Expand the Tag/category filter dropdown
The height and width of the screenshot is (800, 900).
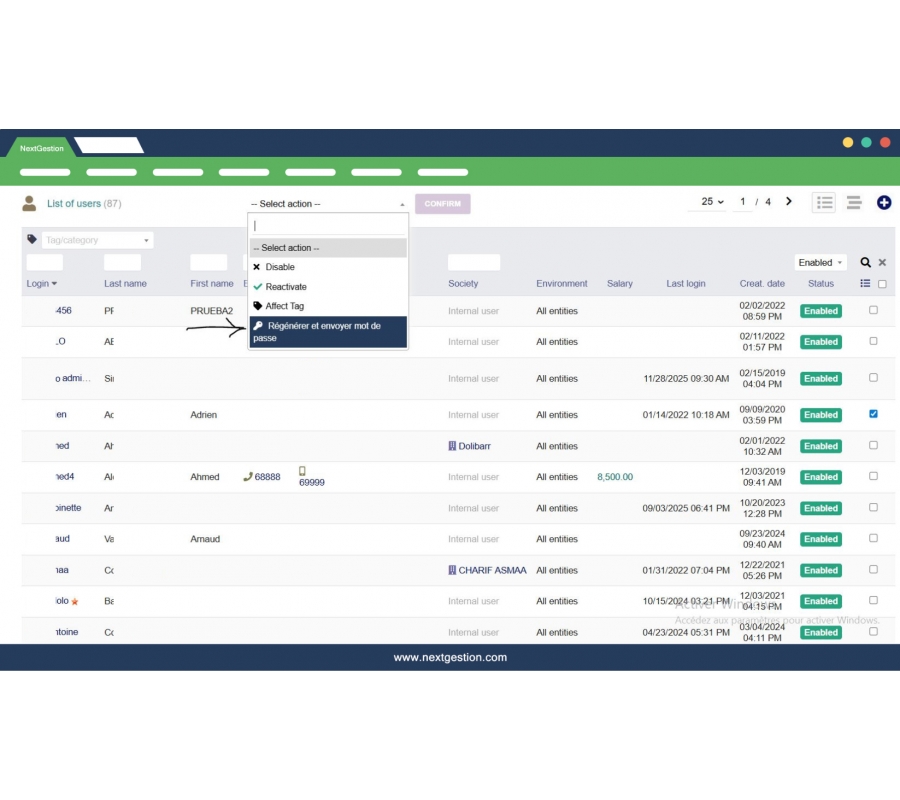(98, 241)
